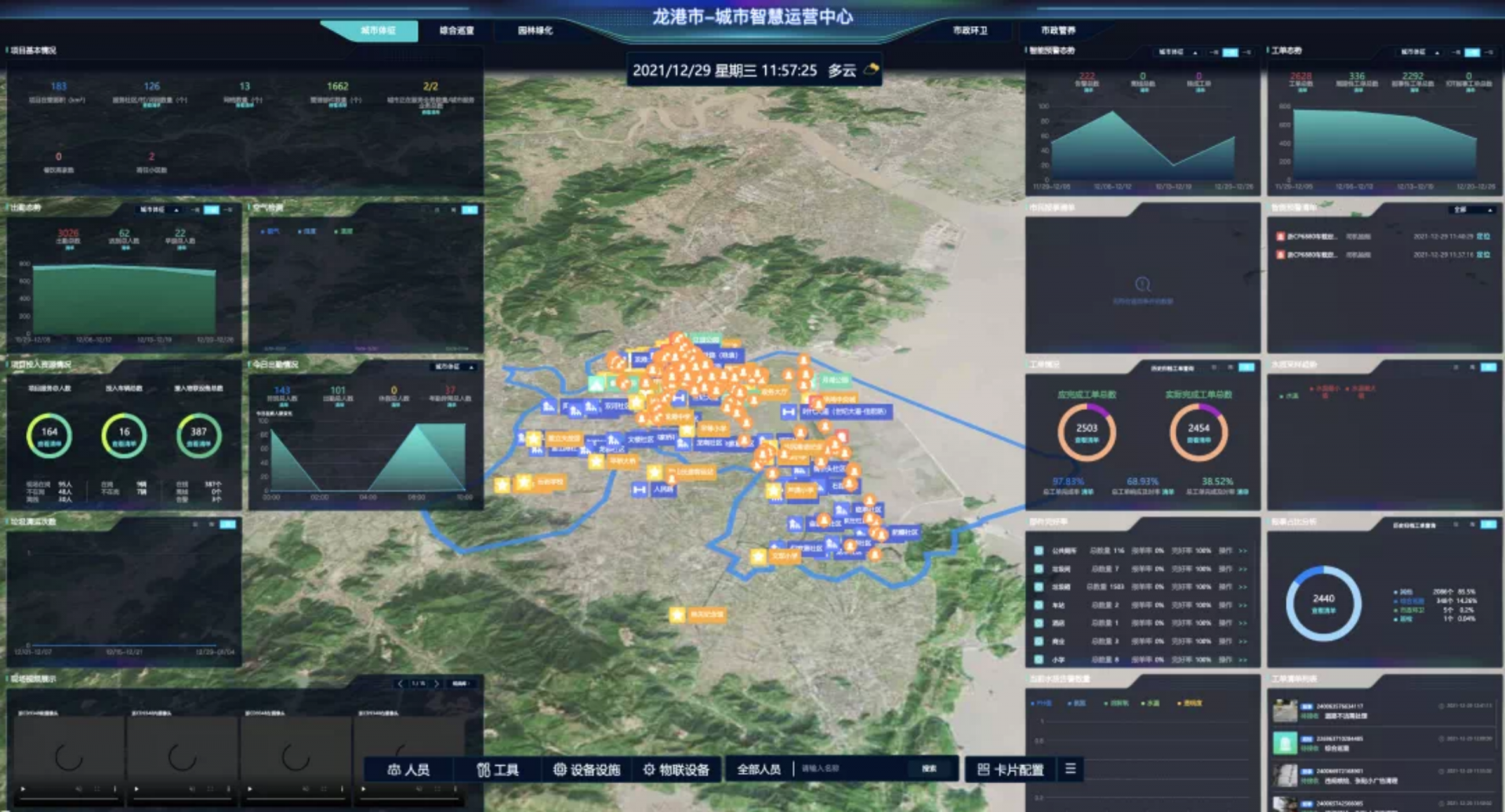Click the 卡片配置 button
The image size is (1505, 812).
(1010, 770)
